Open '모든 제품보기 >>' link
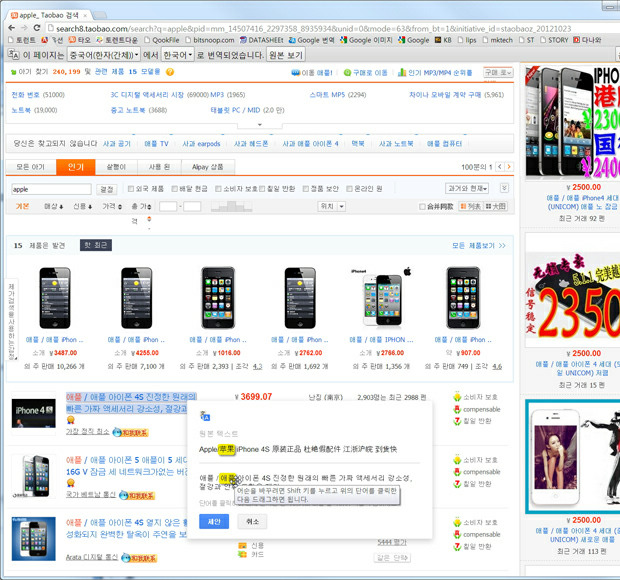The image size is (620, 580). tap(479, 246)
